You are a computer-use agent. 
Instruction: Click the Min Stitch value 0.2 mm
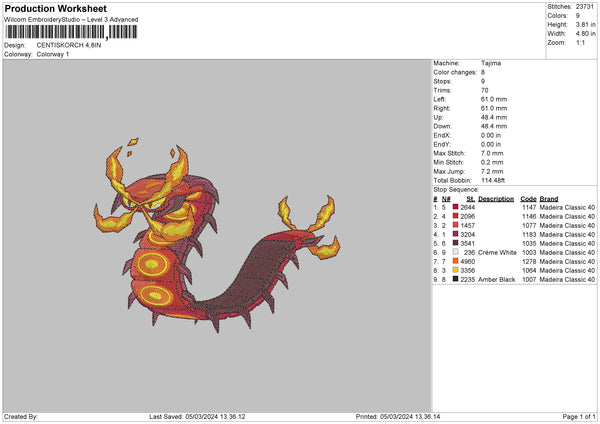coord(492,162)
